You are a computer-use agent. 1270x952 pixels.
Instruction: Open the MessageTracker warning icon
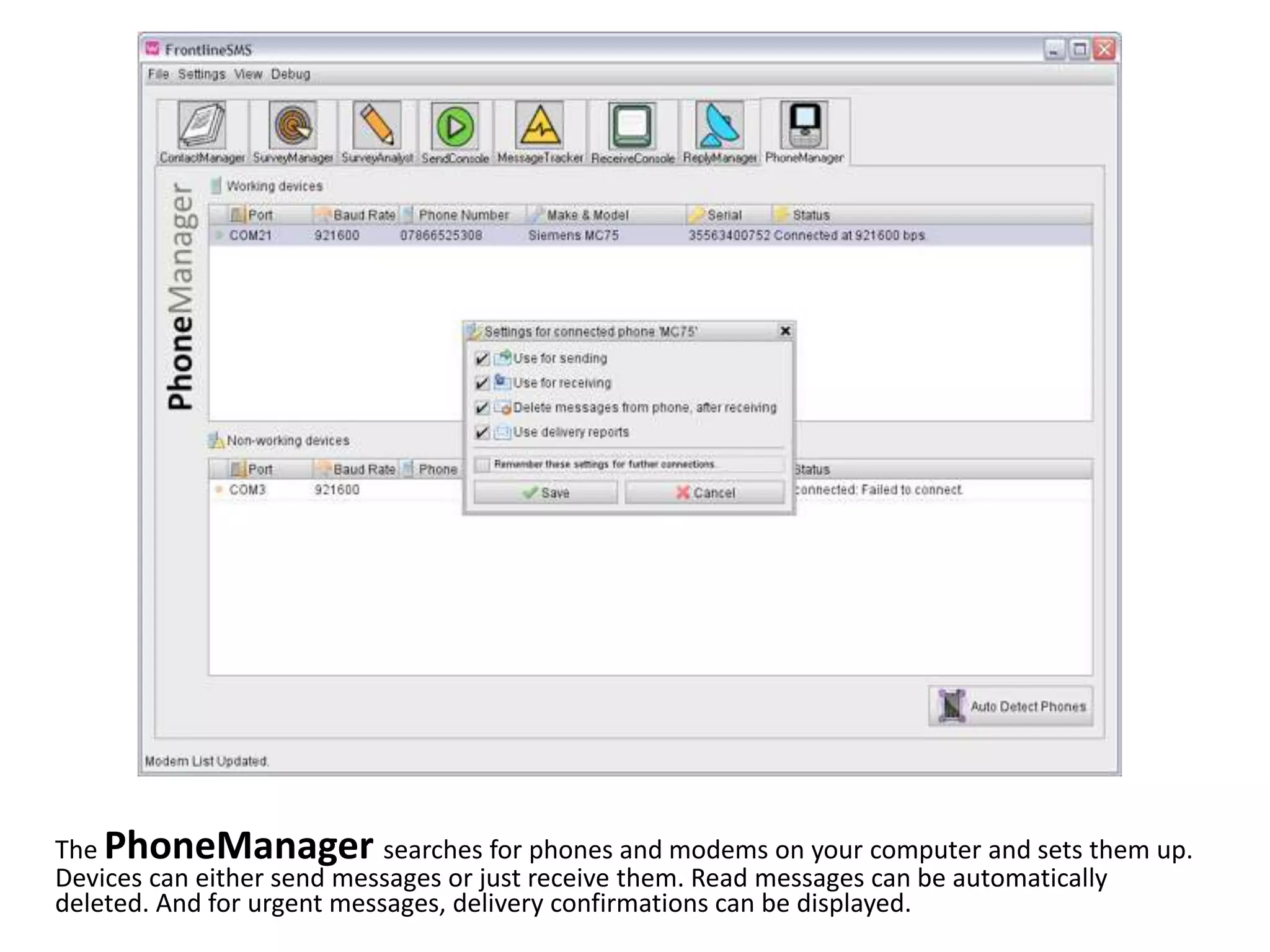(x=540, y=127)
